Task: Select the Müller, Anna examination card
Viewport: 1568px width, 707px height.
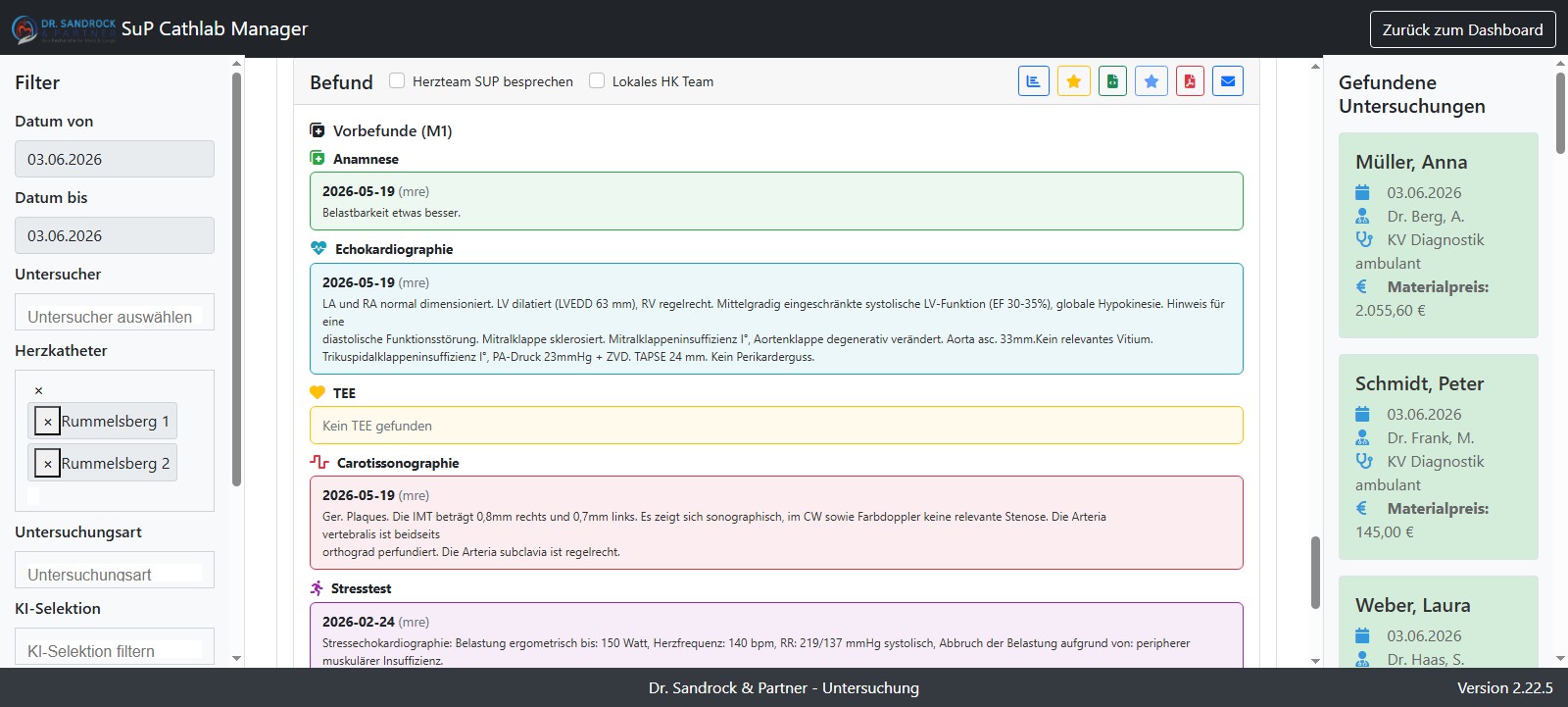Action: click(1439, 235)
